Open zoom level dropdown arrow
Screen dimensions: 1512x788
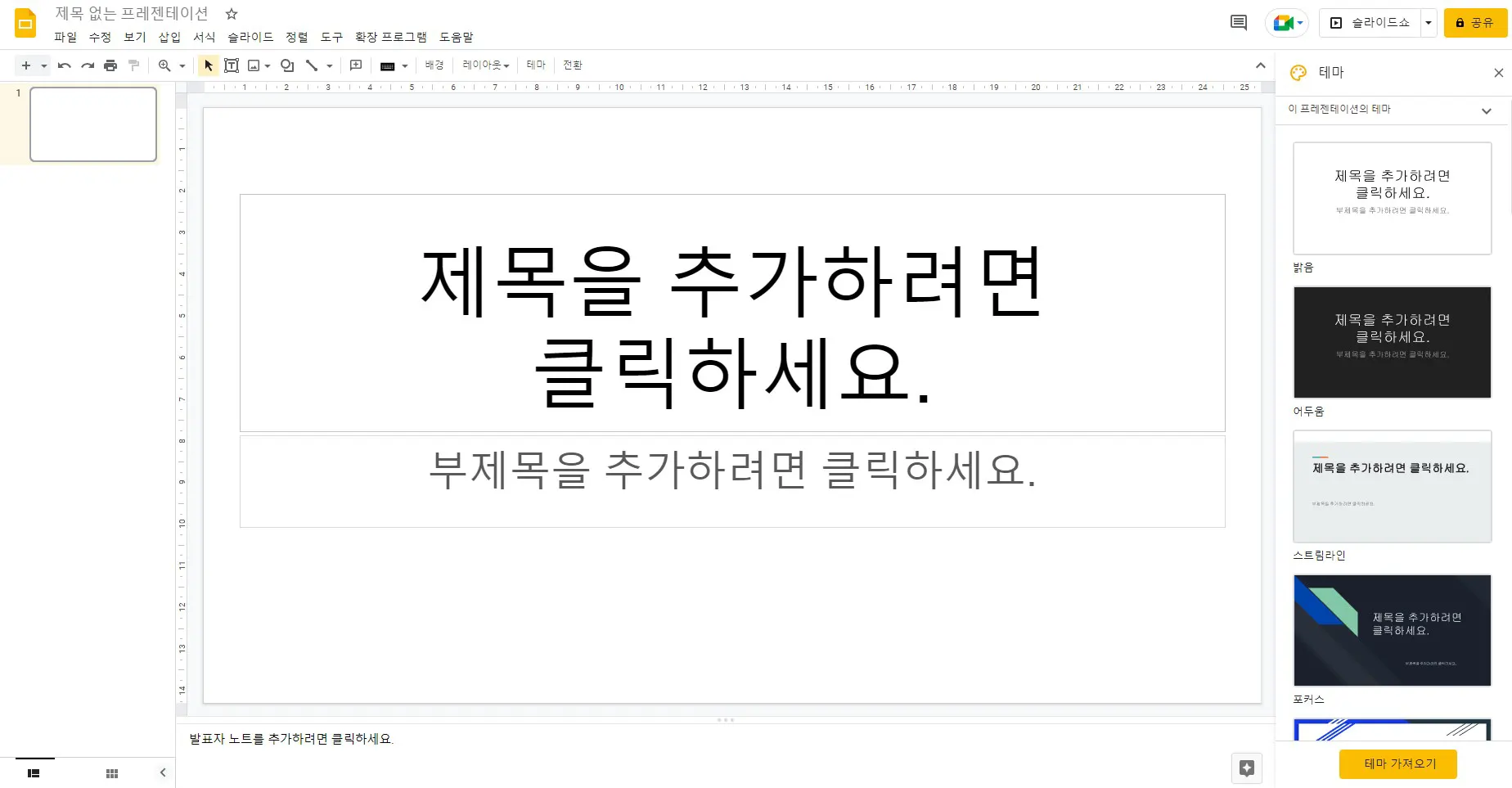click(x=182, y=65)
